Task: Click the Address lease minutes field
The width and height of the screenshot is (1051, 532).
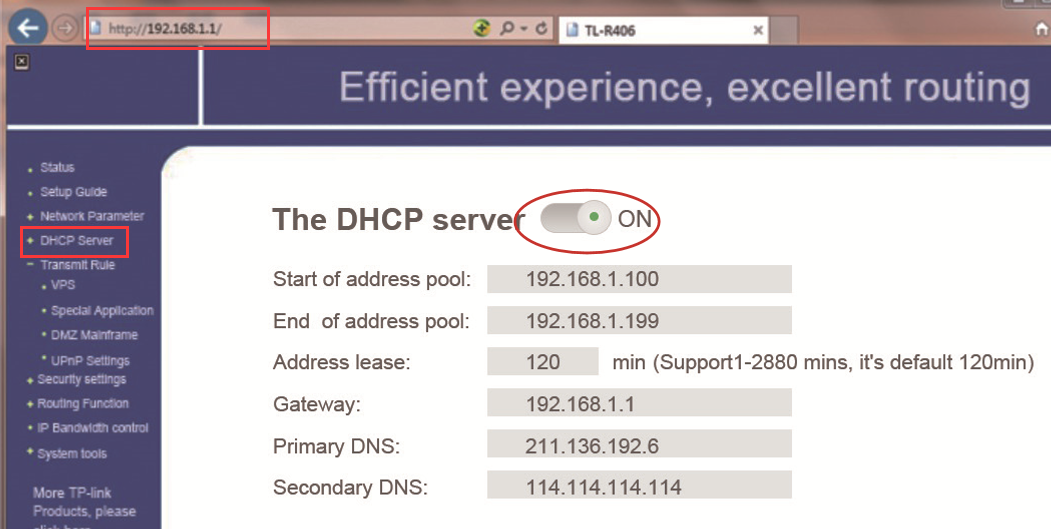Action: coord(543,362)
